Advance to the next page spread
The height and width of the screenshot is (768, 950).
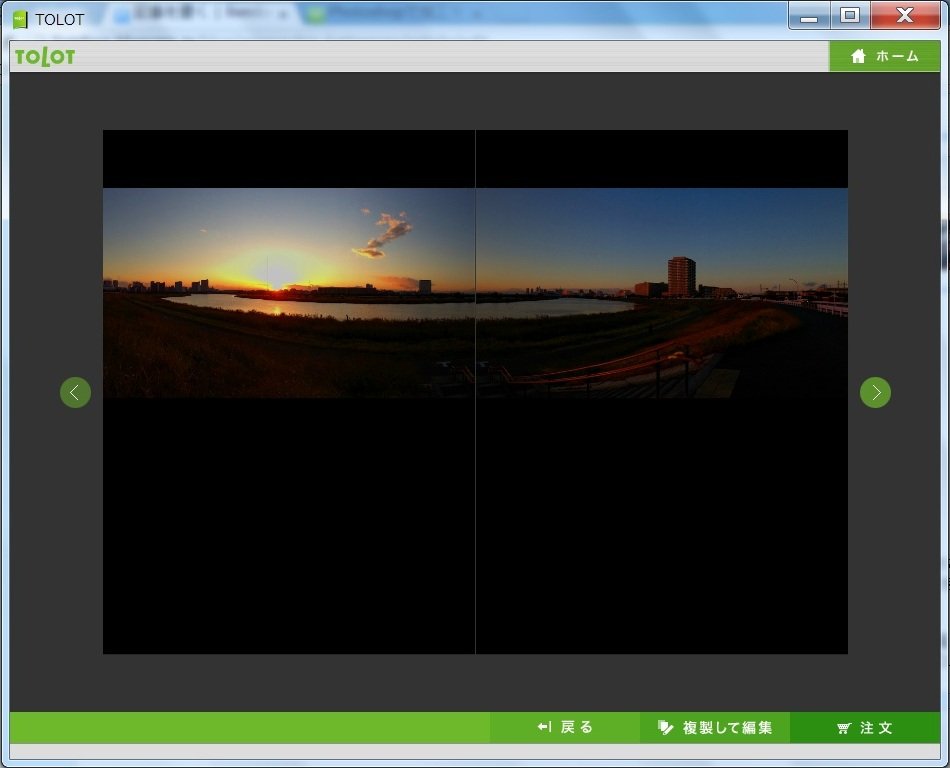[x=875, y=392]
